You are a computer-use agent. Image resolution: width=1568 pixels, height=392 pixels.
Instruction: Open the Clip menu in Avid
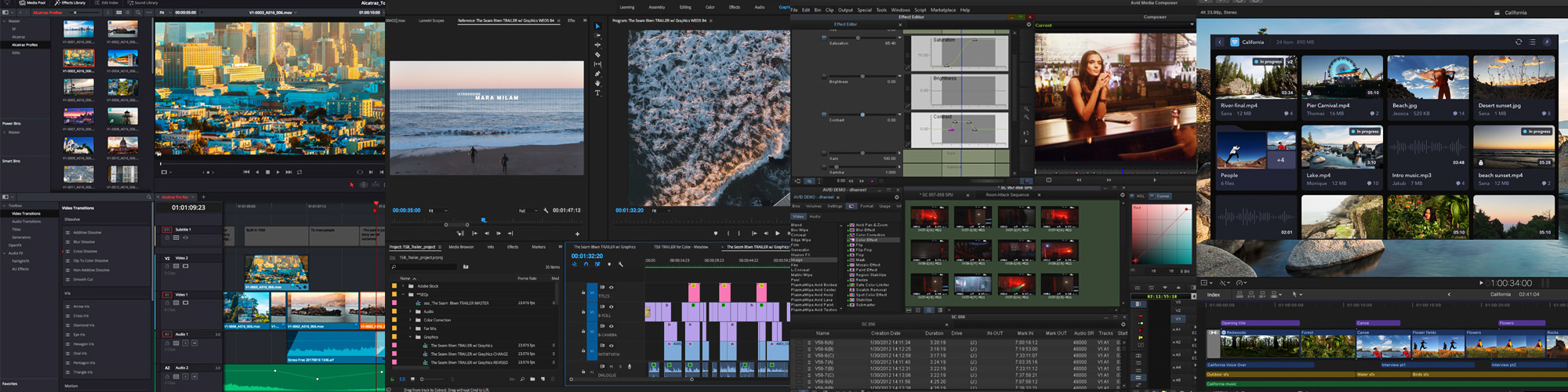pyautogui.click(x=829, y=10)
